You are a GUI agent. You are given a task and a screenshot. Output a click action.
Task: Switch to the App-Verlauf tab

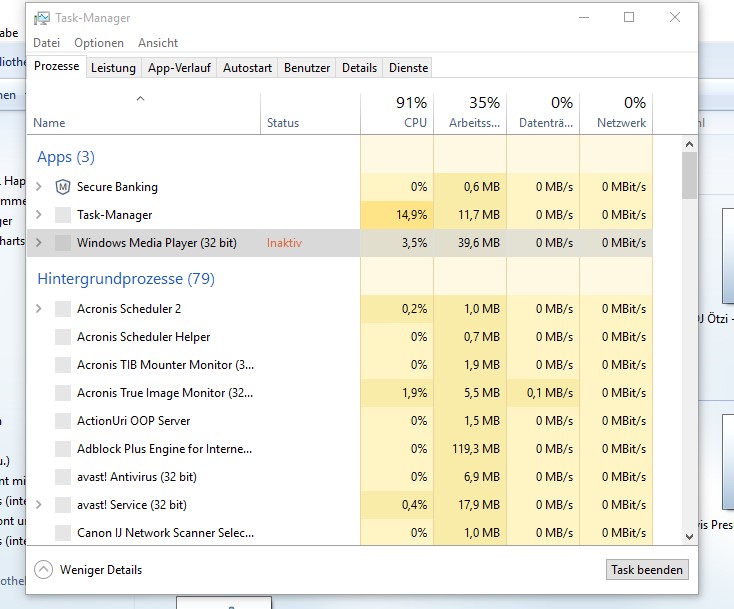tap(179, 68)
